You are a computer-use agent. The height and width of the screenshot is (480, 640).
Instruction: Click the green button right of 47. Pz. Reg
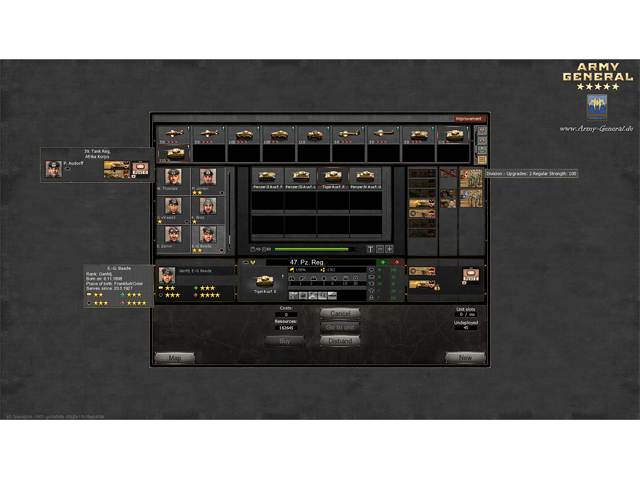383,262
